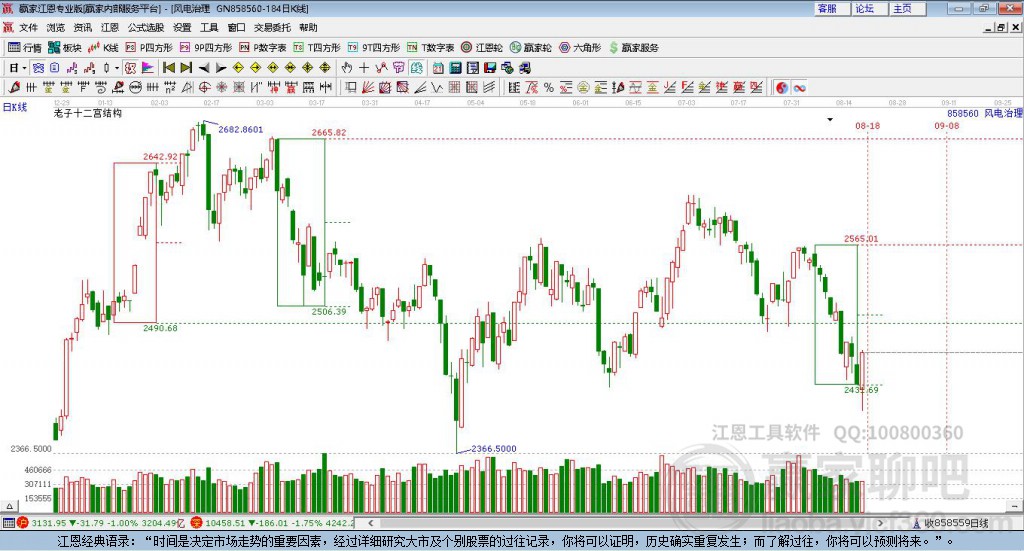Open the calculator icon in toolbar
Viewport: 1024px width, 551px height.
455,68
